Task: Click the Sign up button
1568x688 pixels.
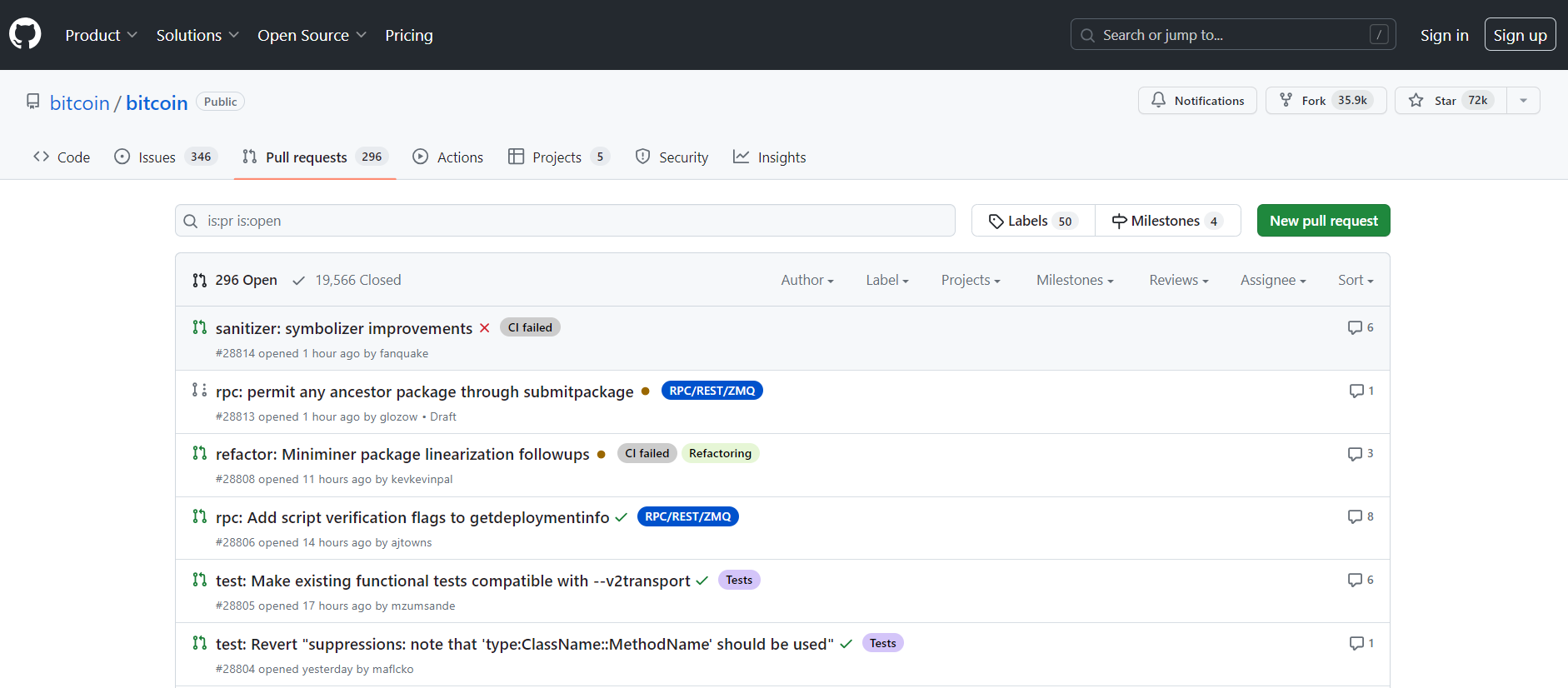Action: pyautogui.click(x=1521, y=35)
